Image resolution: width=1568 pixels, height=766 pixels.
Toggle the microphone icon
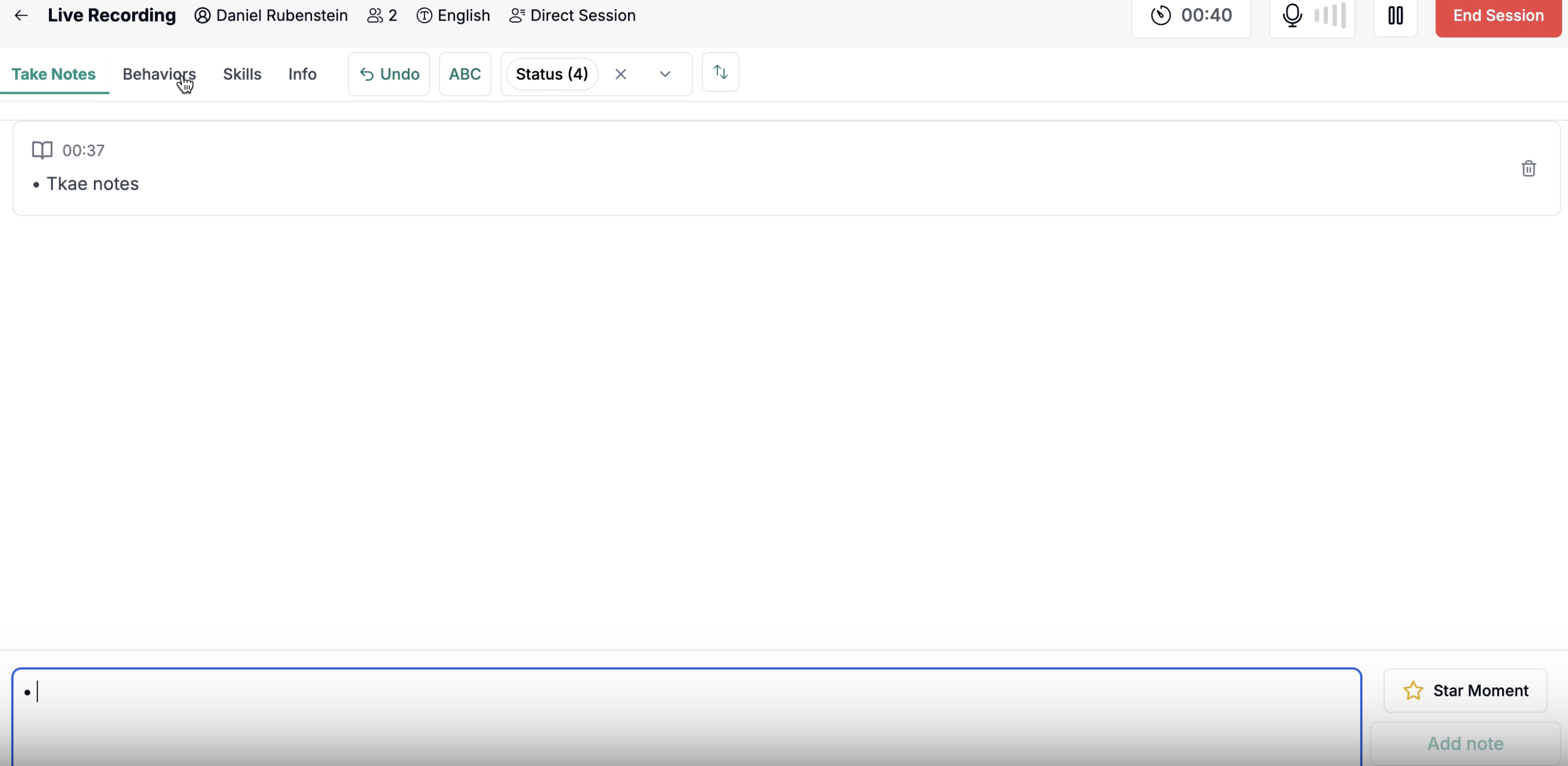tap(1292, 16)
